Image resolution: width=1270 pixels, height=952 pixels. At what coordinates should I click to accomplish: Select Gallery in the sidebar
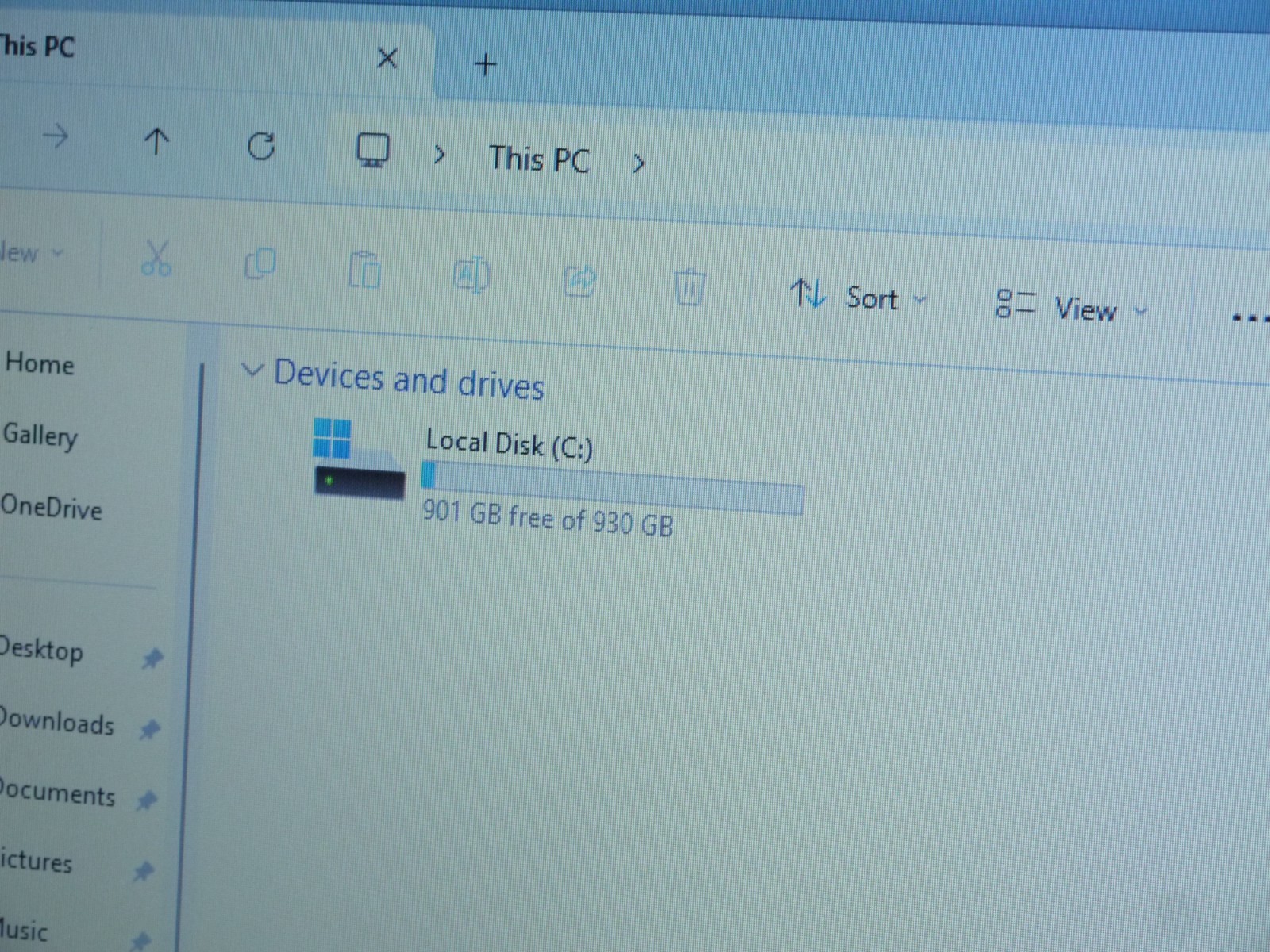[x=40, y=436]
